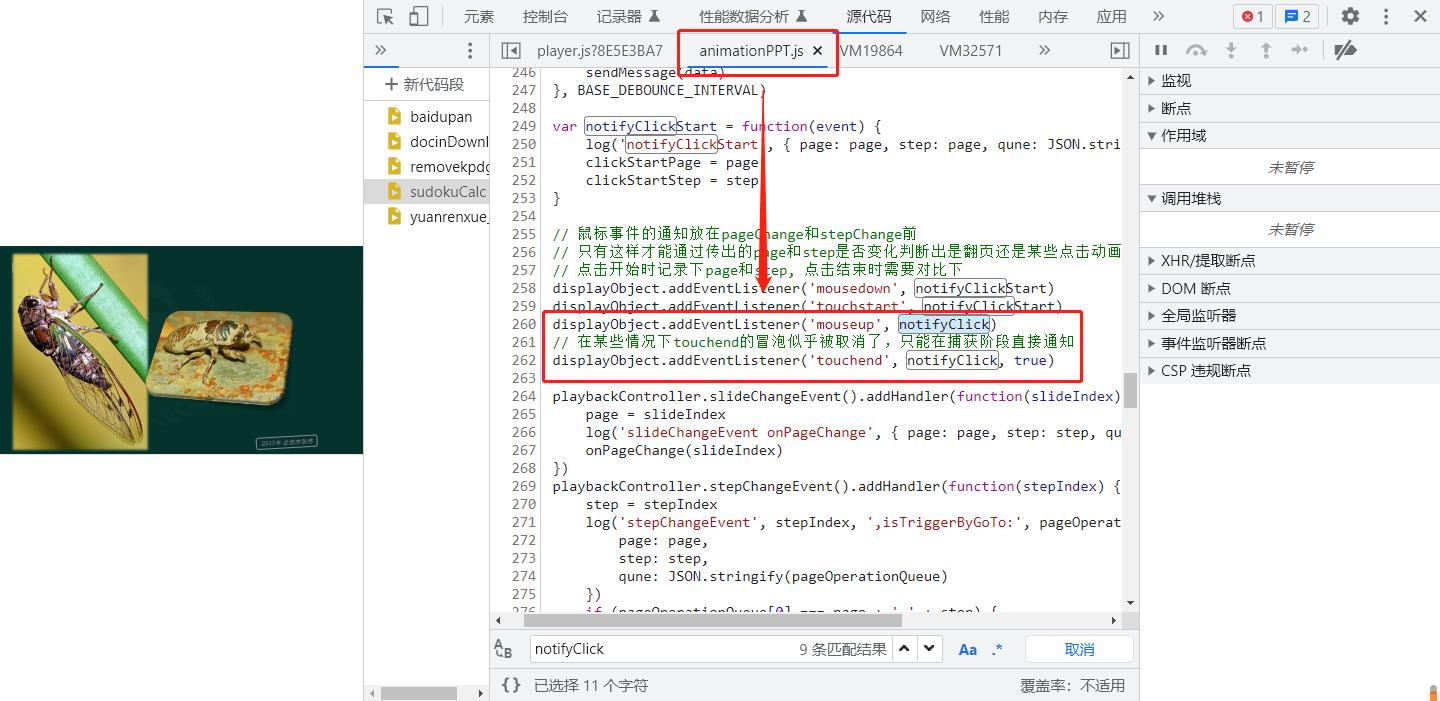Click the deactivate breakpoints icon

1345,50
